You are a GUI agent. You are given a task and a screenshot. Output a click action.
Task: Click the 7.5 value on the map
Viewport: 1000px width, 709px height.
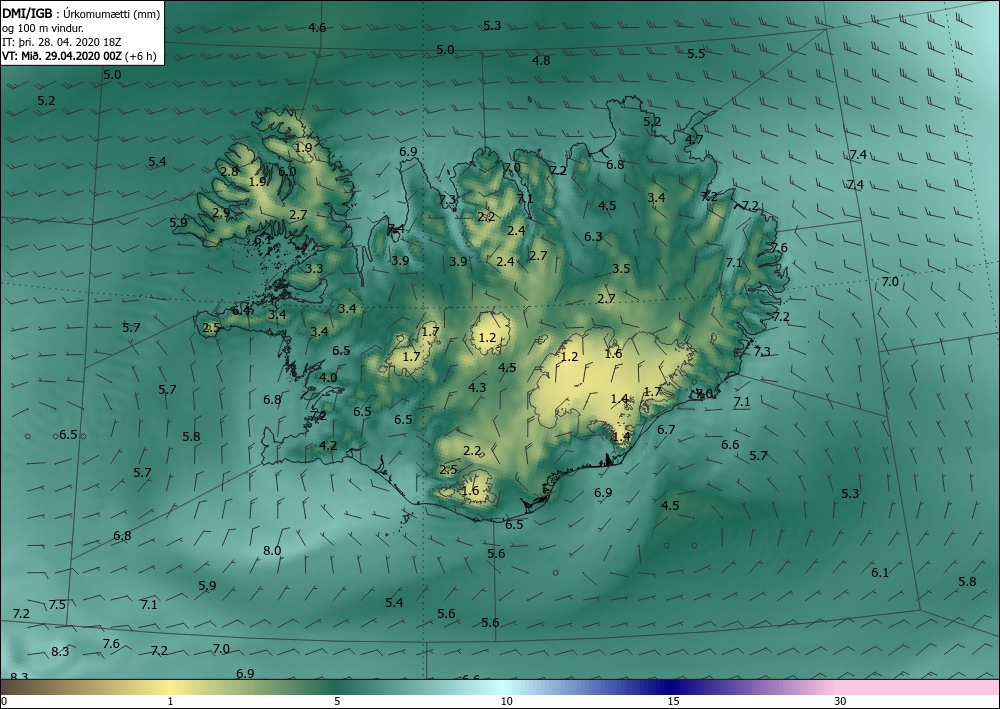tap(57, 604)
